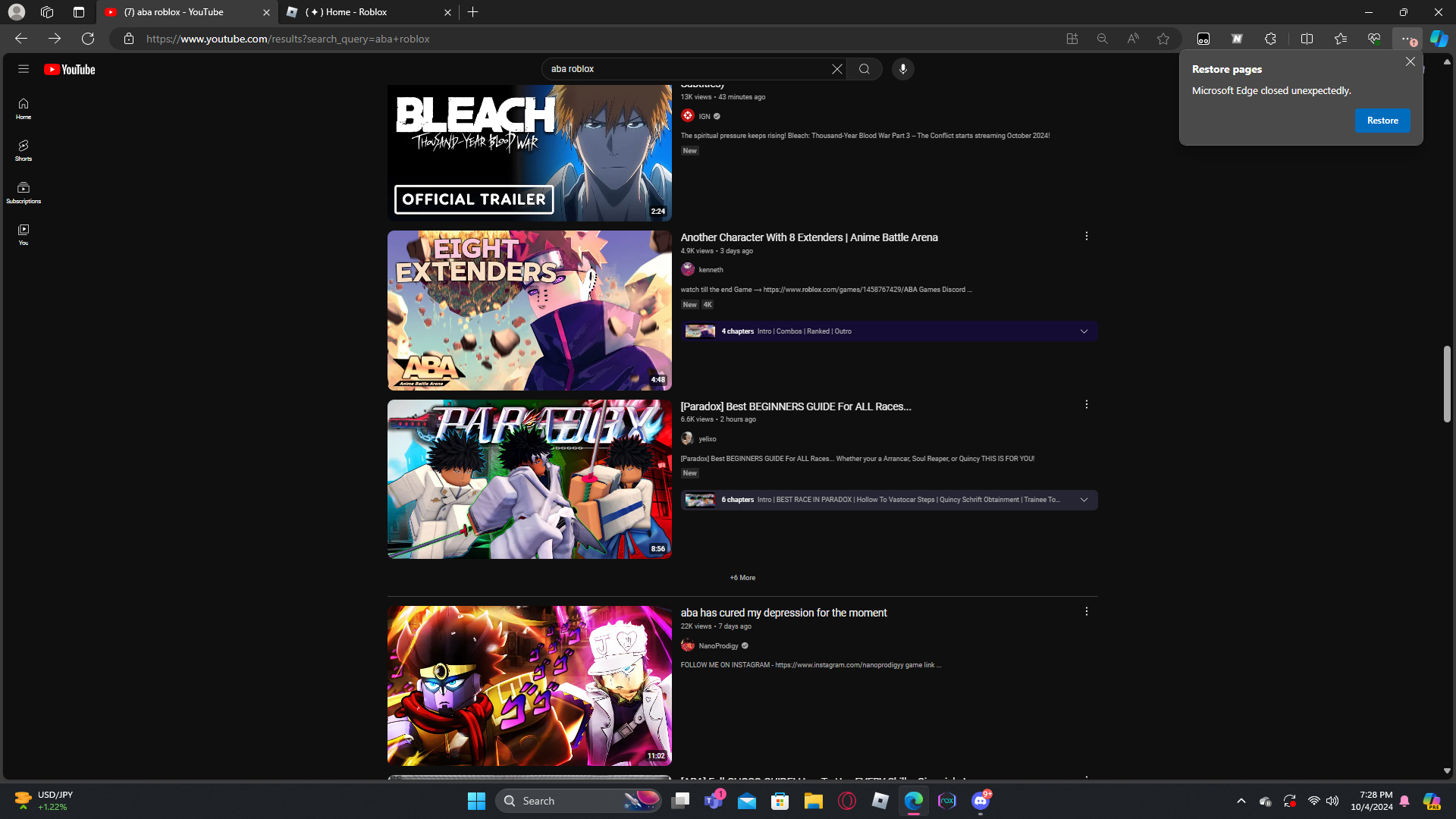Toggle Edge split screen view
Image resolution: width=1456 pixels, height=819 pixels.
coord(1307,39)
